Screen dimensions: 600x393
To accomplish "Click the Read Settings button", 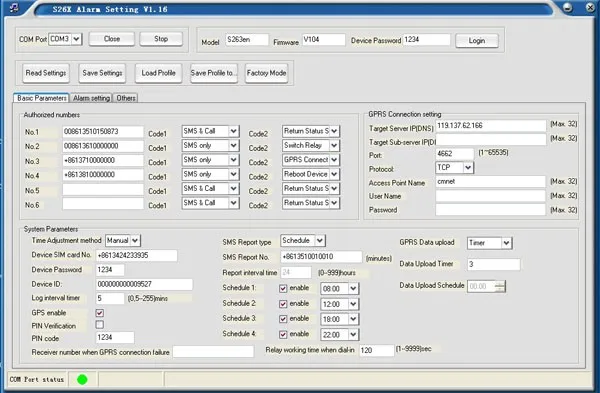I will [x=46, y=73].
